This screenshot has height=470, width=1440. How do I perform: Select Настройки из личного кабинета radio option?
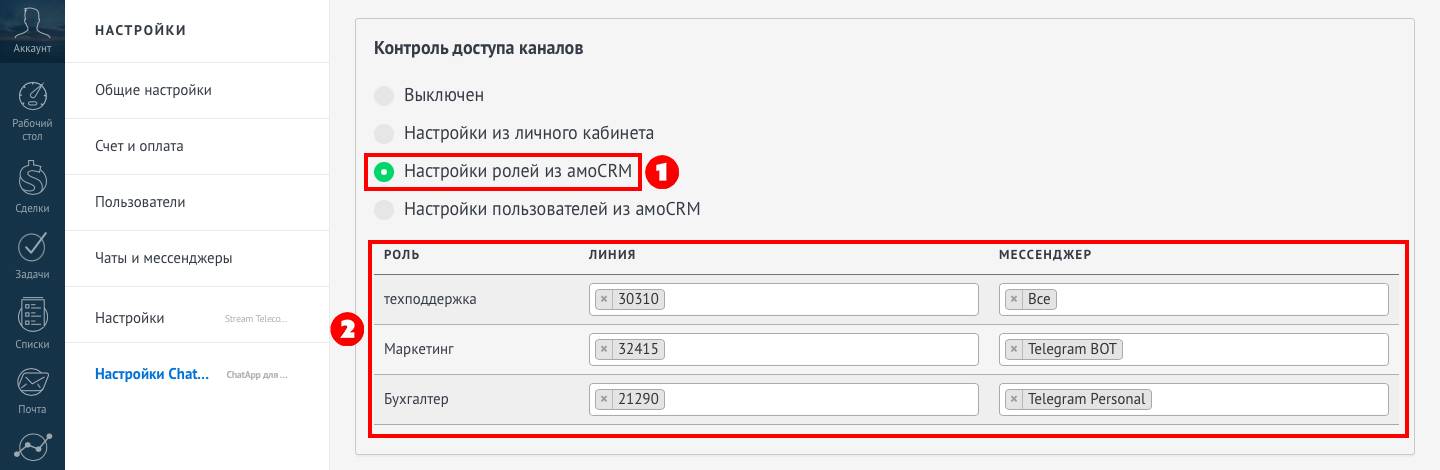coord(384,133)
